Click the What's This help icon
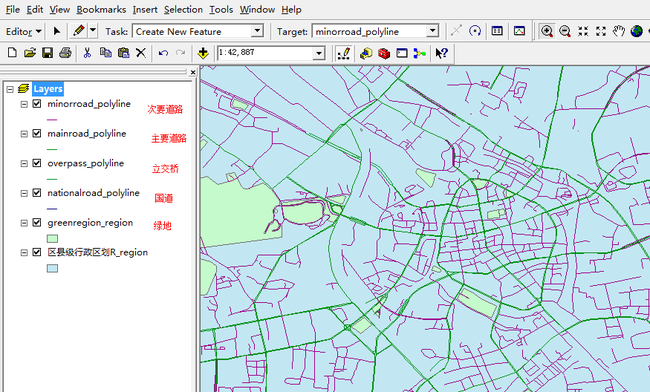This screenshot has width=650, height=392. 441,53
